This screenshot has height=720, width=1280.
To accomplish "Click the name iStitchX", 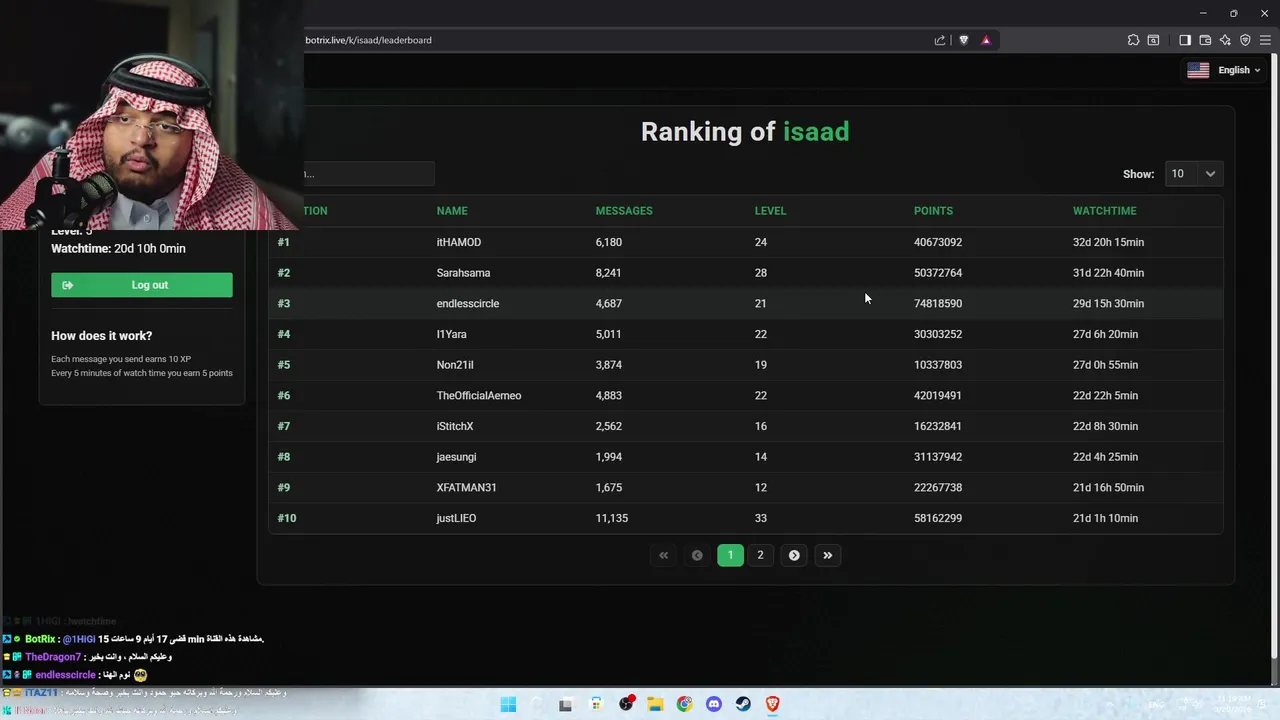I will tap(455, 426).
